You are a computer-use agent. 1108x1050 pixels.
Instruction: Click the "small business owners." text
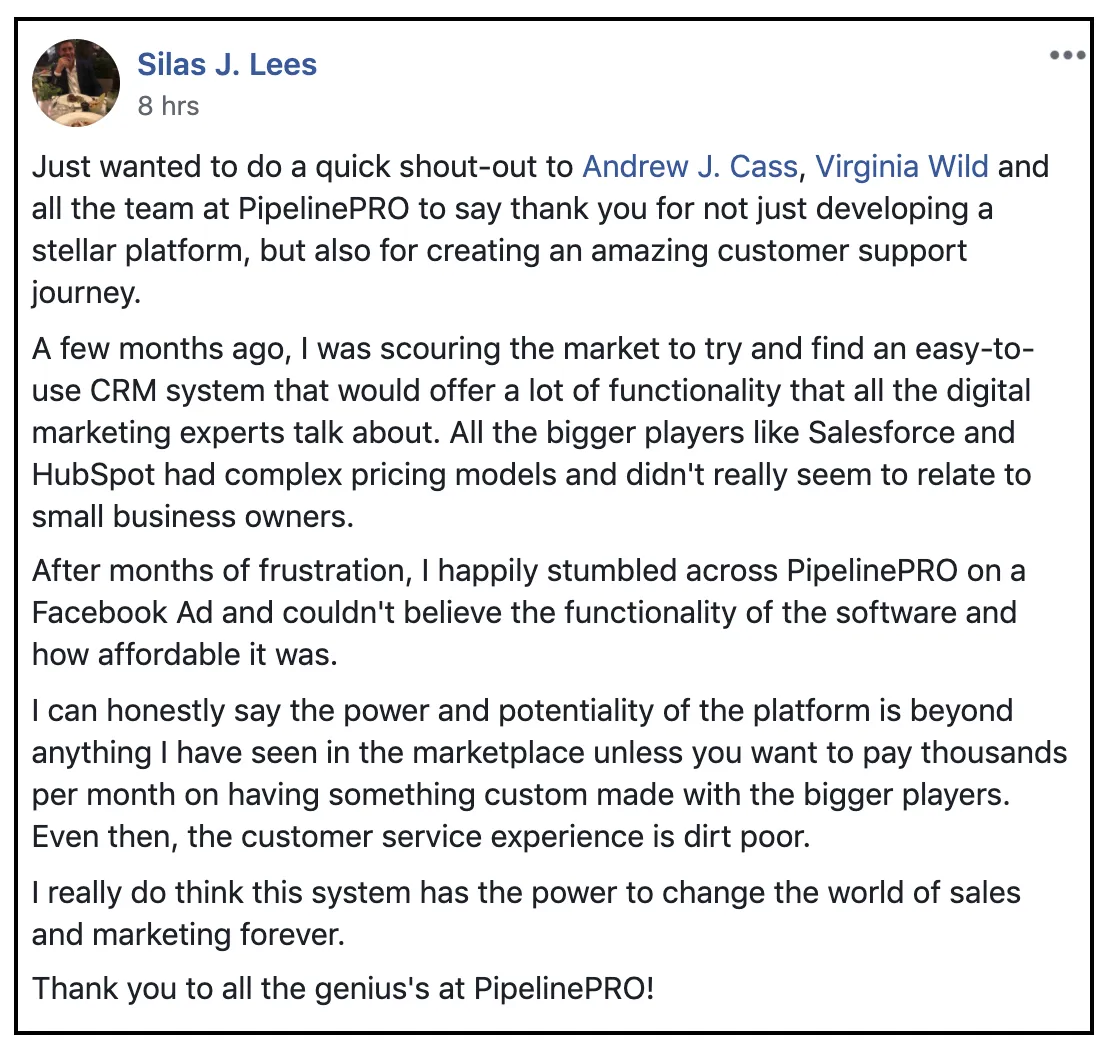click(193, 517)
